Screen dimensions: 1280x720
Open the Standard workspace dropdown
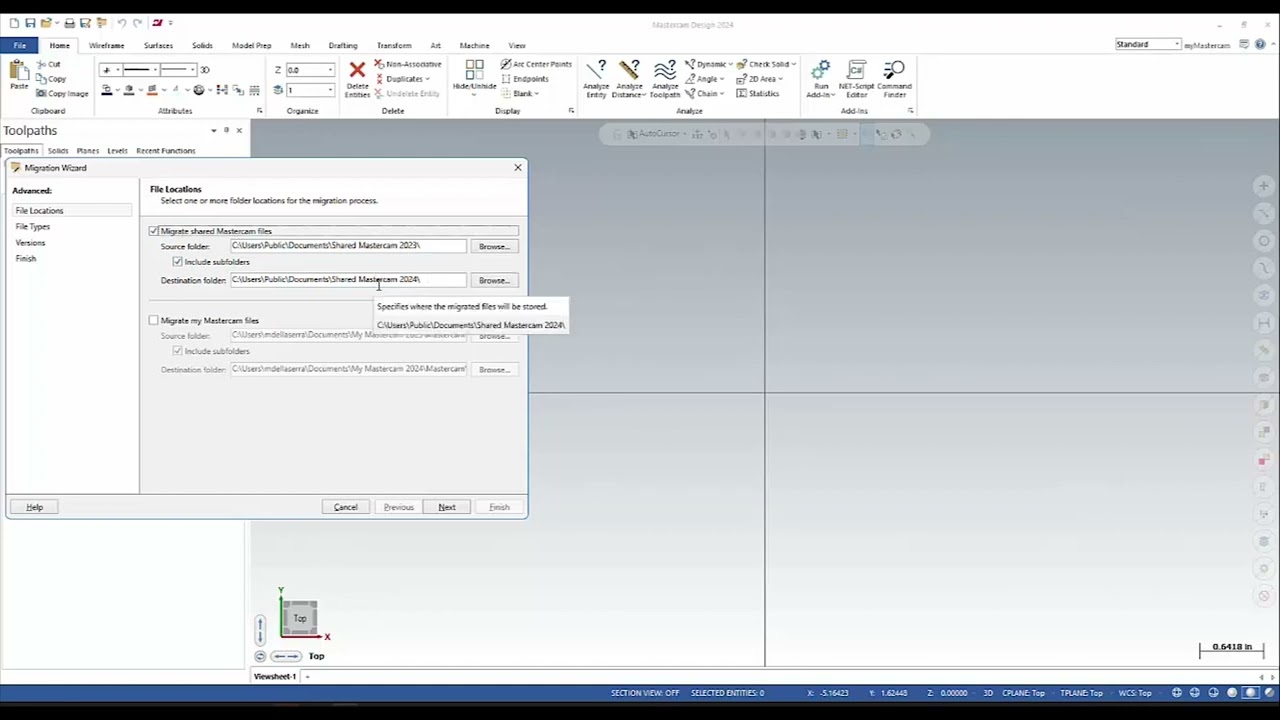(1177, 44)
